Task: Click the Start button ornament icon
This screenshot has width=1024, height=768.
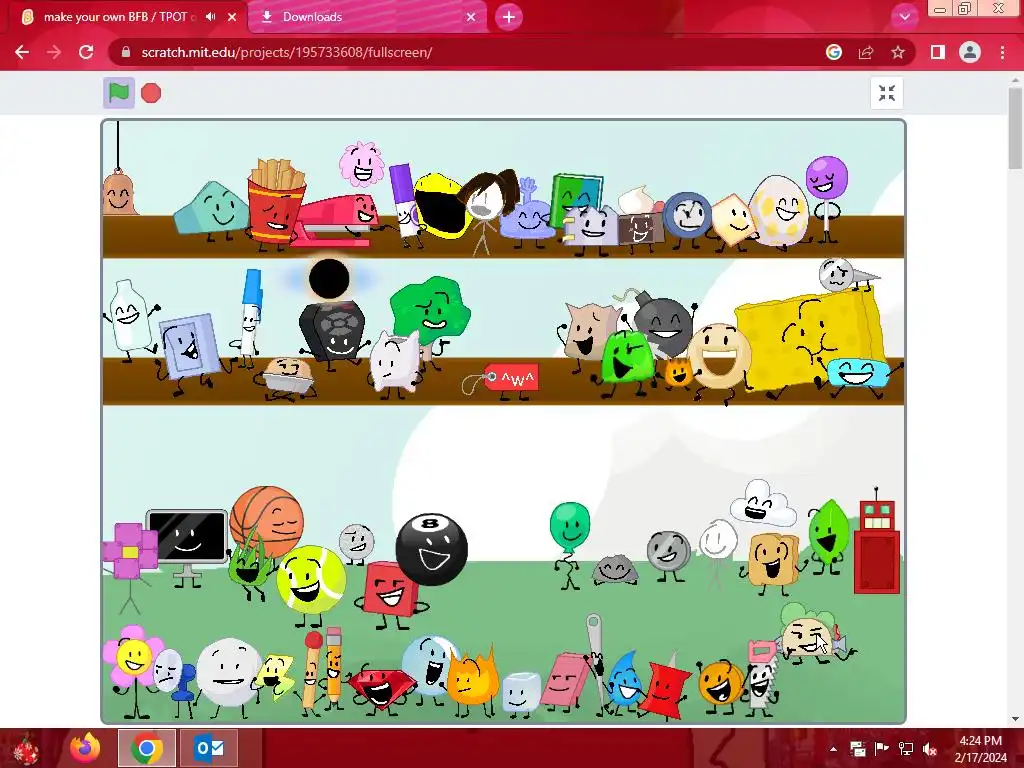Action: (26, 748)
